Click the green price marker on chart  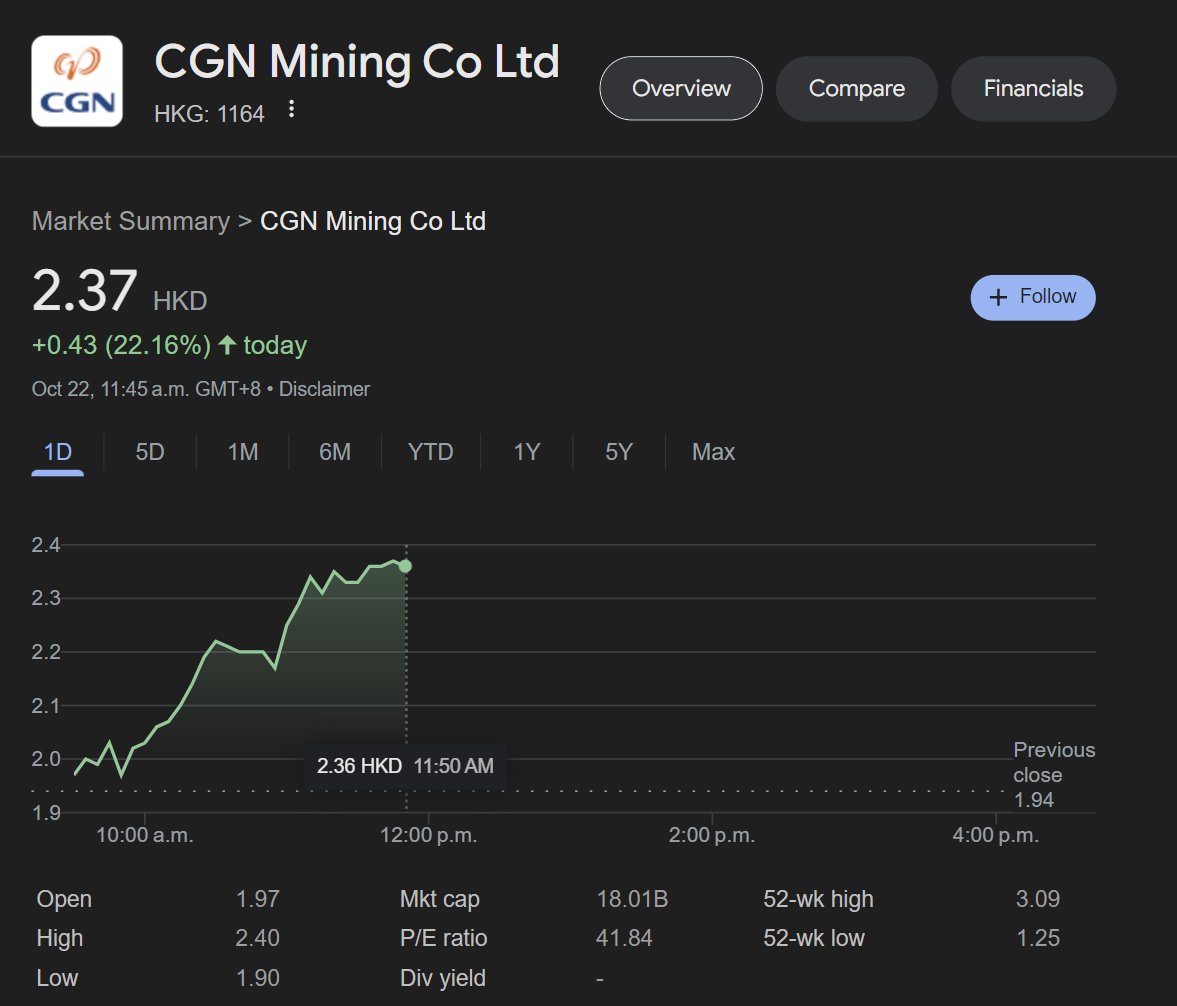tap(405, 566)
